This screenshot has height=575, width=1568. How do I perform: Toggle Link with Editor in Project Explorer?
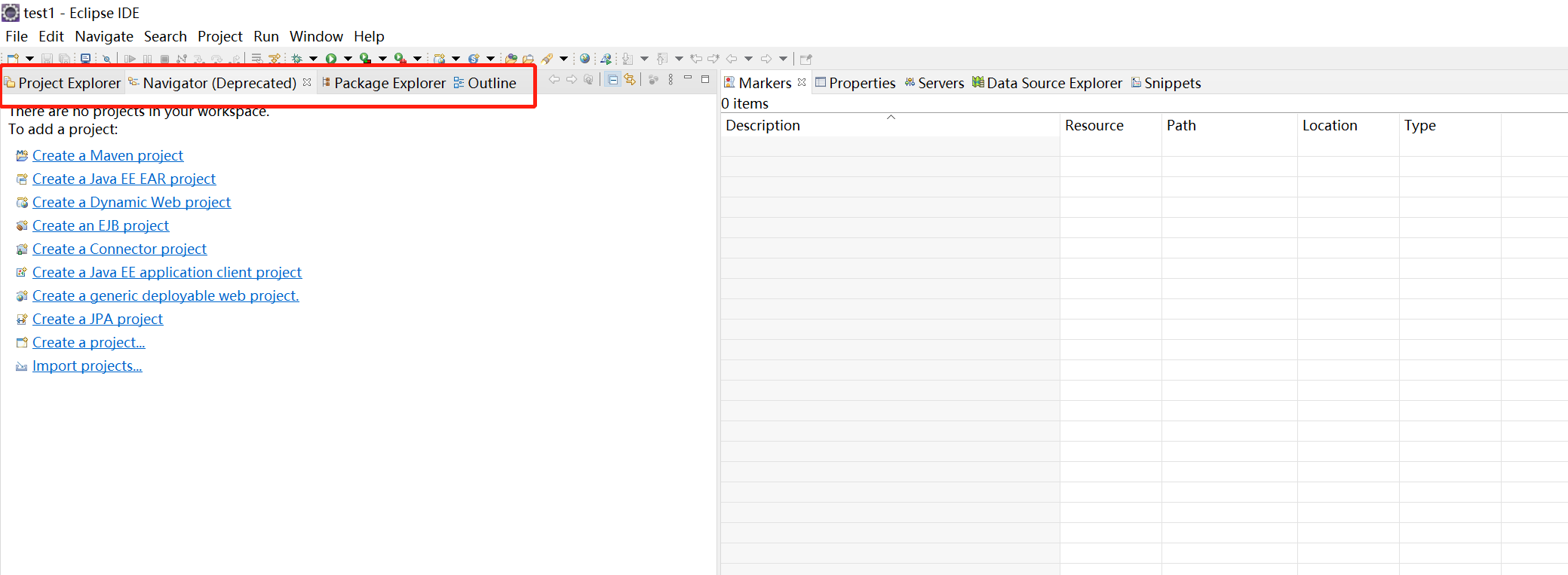pyautogui.click(x=630, y=79)
